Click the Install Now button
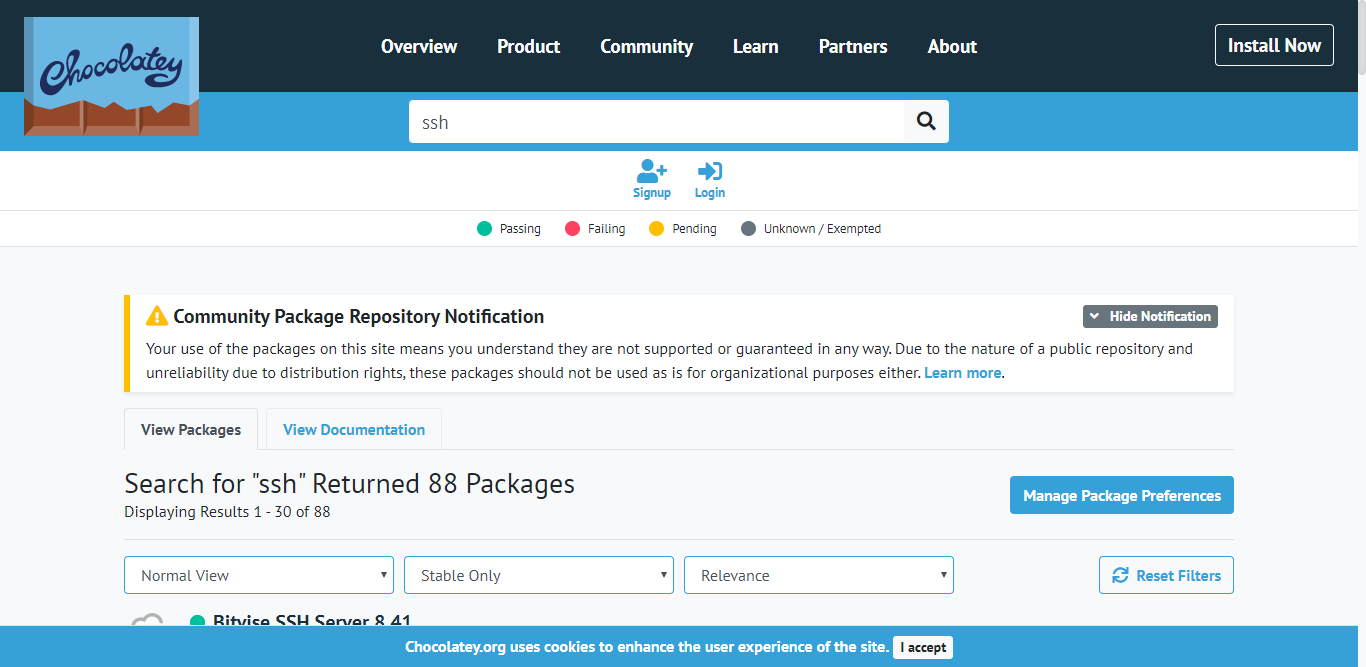This screenshot has height=667, width=1366. tap(1274, 45)
